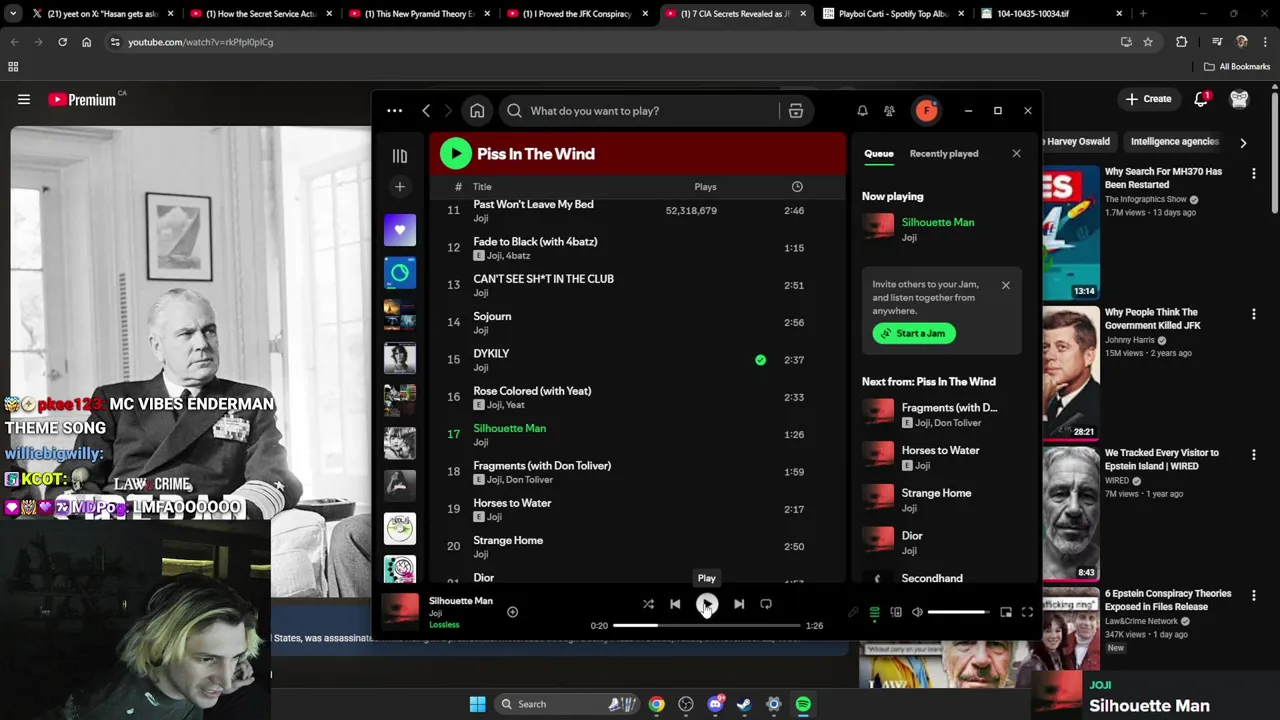Image resolution: width=1280 pixels, height=720 pixels.
Task: Open Spotify notifications bell
Action: (x=862, y=111)
